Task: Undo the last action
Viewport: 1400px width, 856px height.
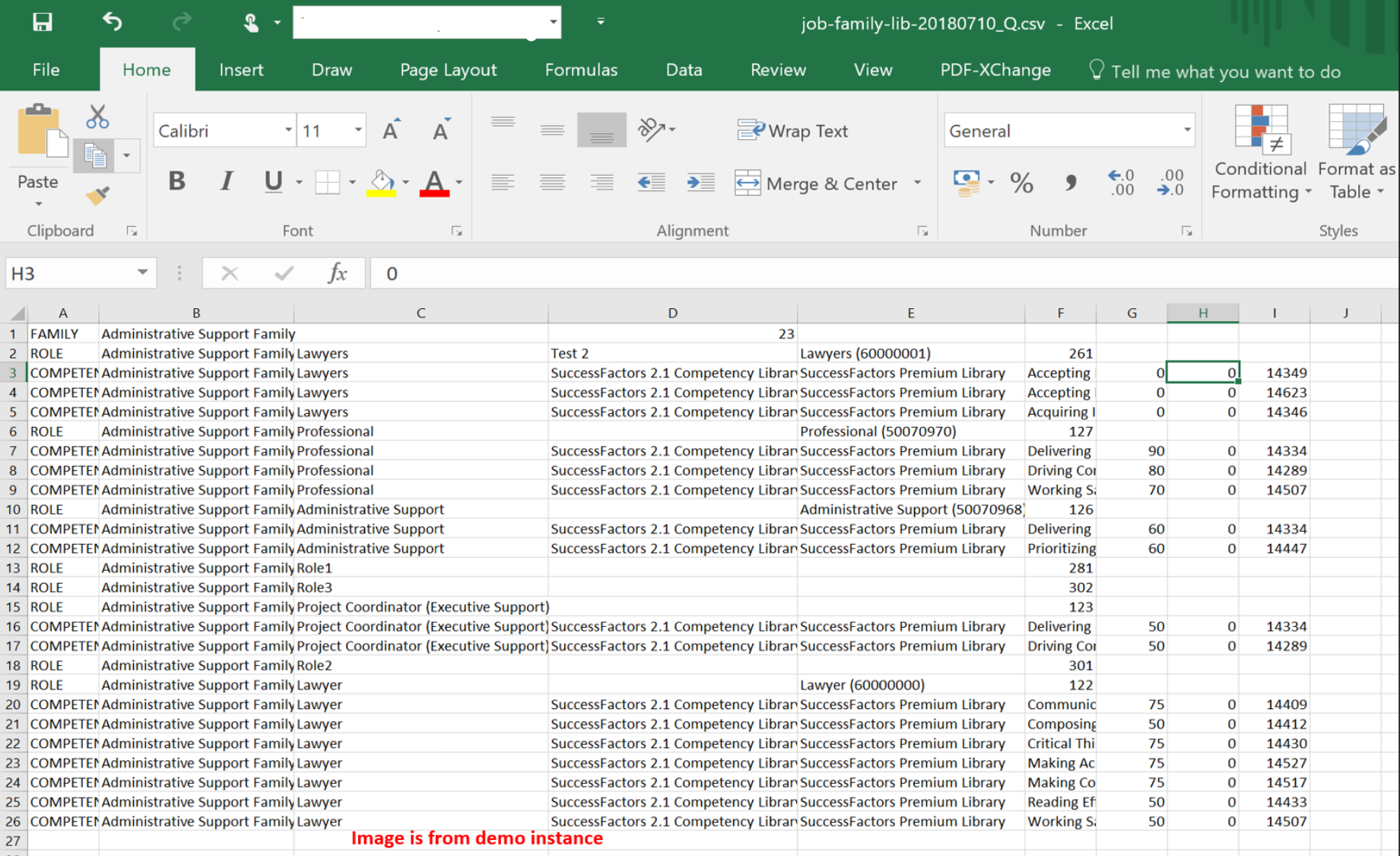Action: click(x=113, y=22)
